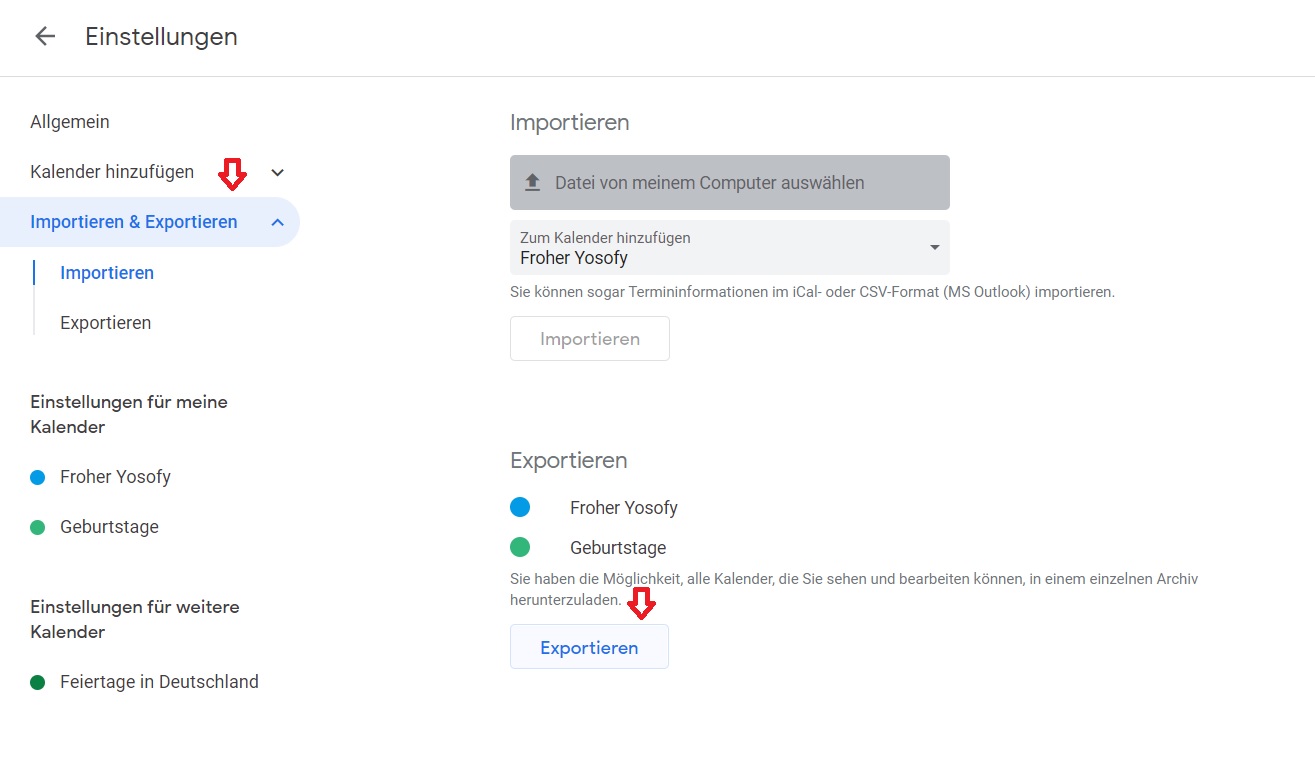The height and width of the screenshot is (763, 1315).
Task: Click Geburtstage in the Exportieren list
Action: point(618,548)
